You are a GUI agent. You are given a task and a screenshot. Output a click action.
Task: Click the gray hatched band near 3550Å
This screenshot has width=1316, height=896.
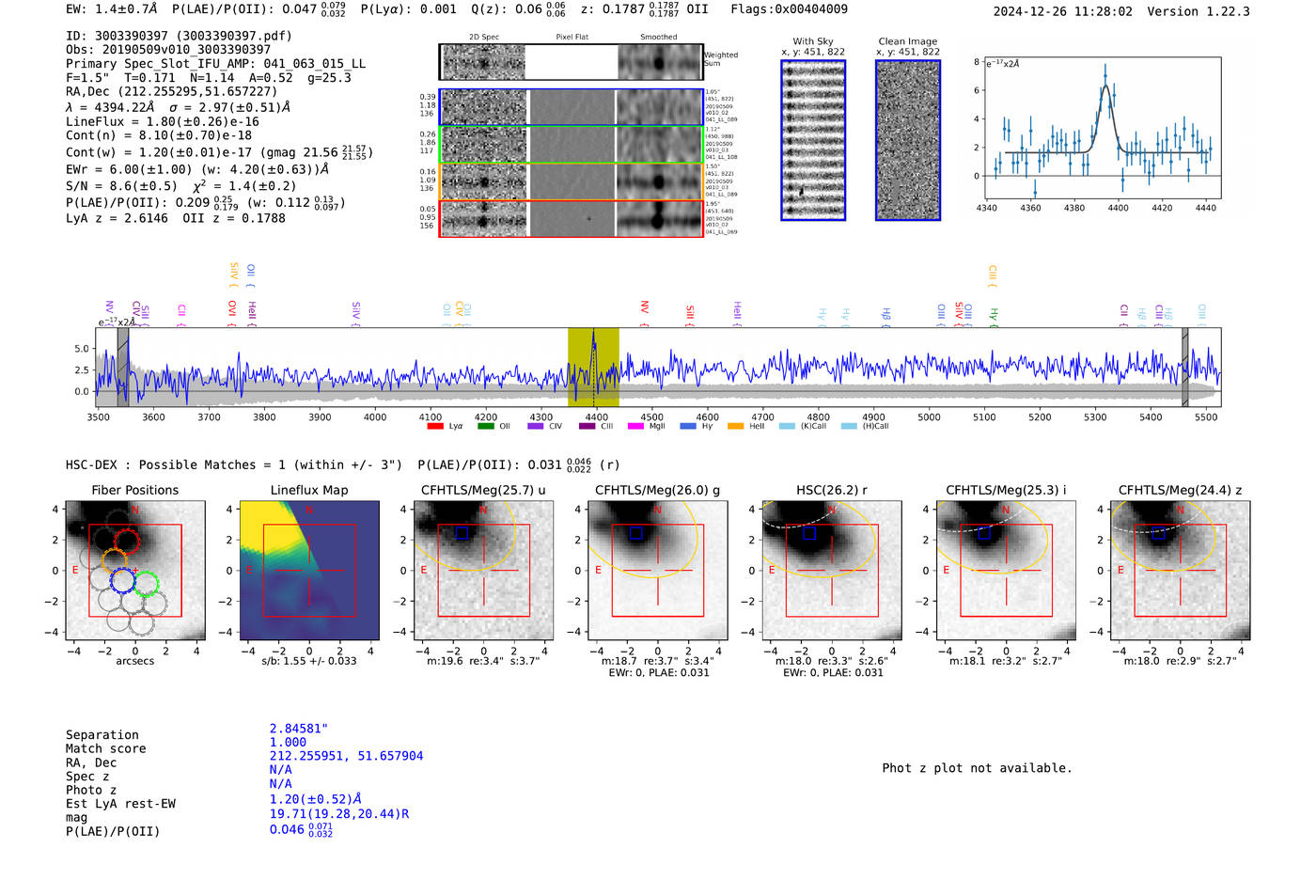coord(123,368)
